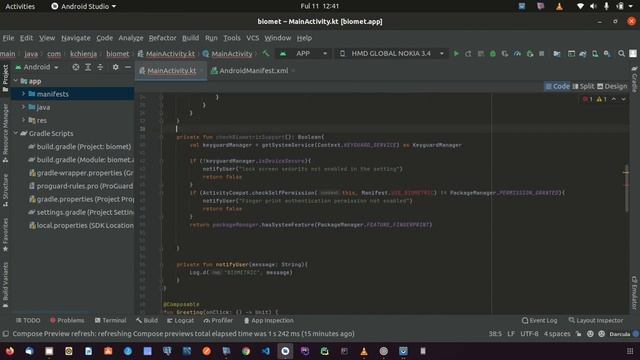Expand the manifests folder
640x360 pixels.
(23, 94)
